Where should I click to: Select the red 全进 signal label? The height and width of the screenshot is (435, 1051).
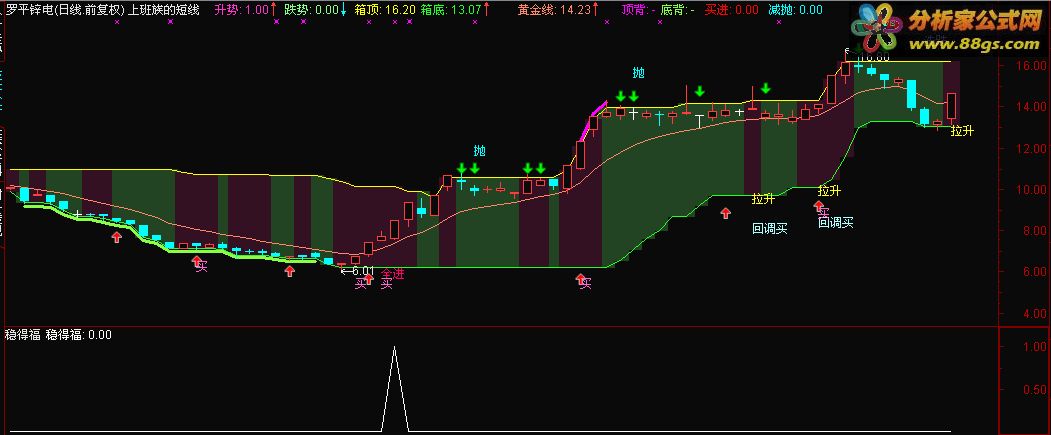(393, 273)
